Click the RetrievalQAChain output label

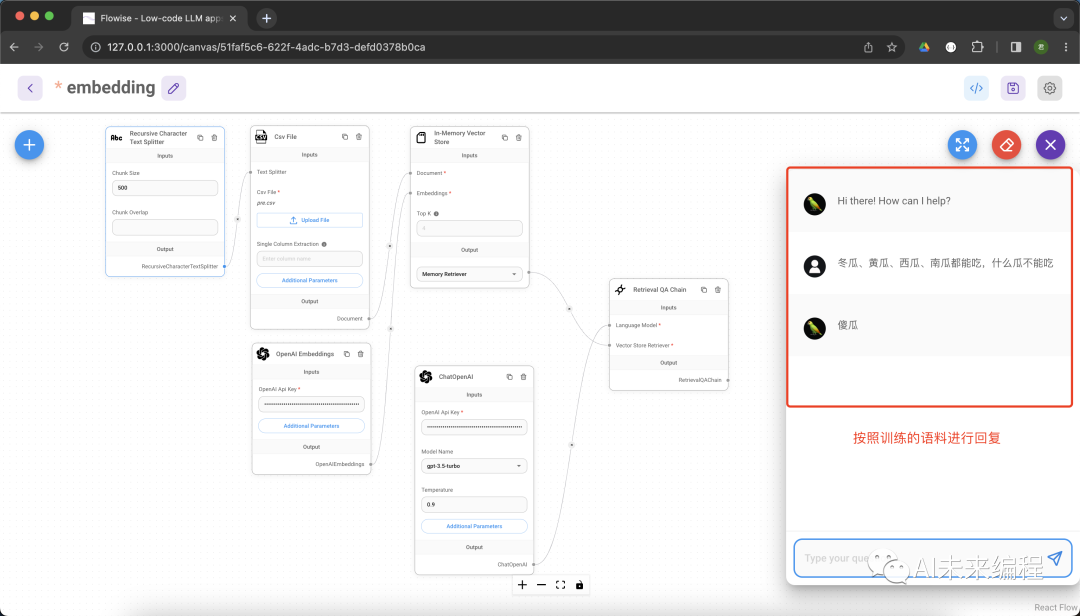[700, 380]
